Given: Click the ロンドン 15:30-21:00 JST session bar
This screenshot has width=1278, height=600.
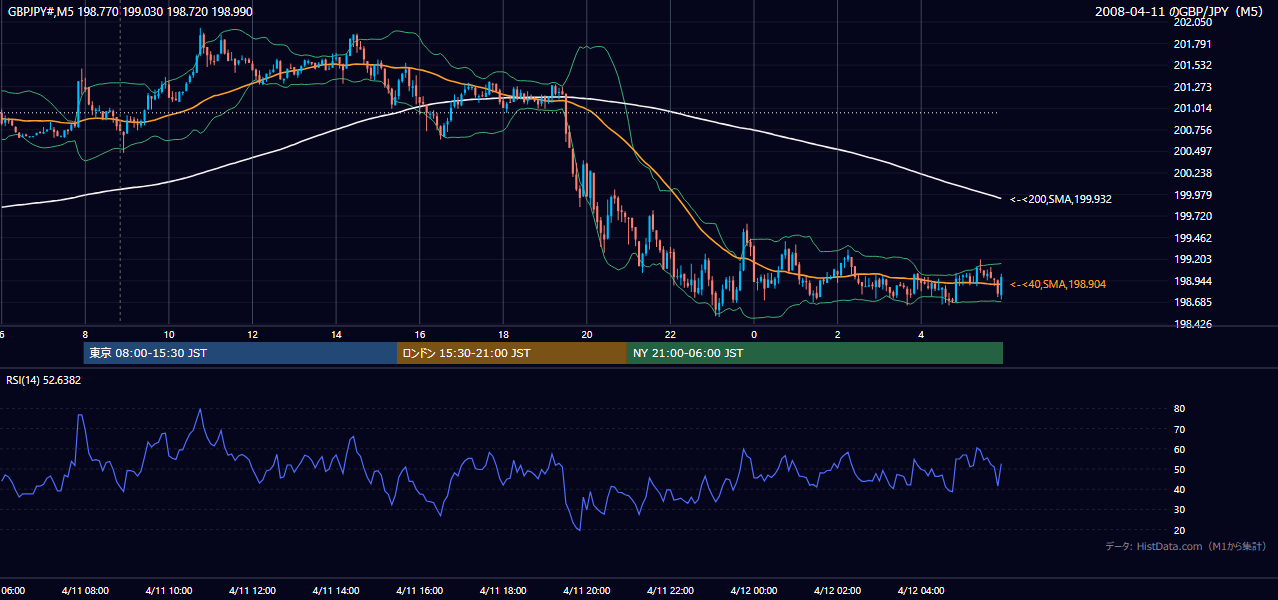Looking at the screenshot, I should coord(512,353).
